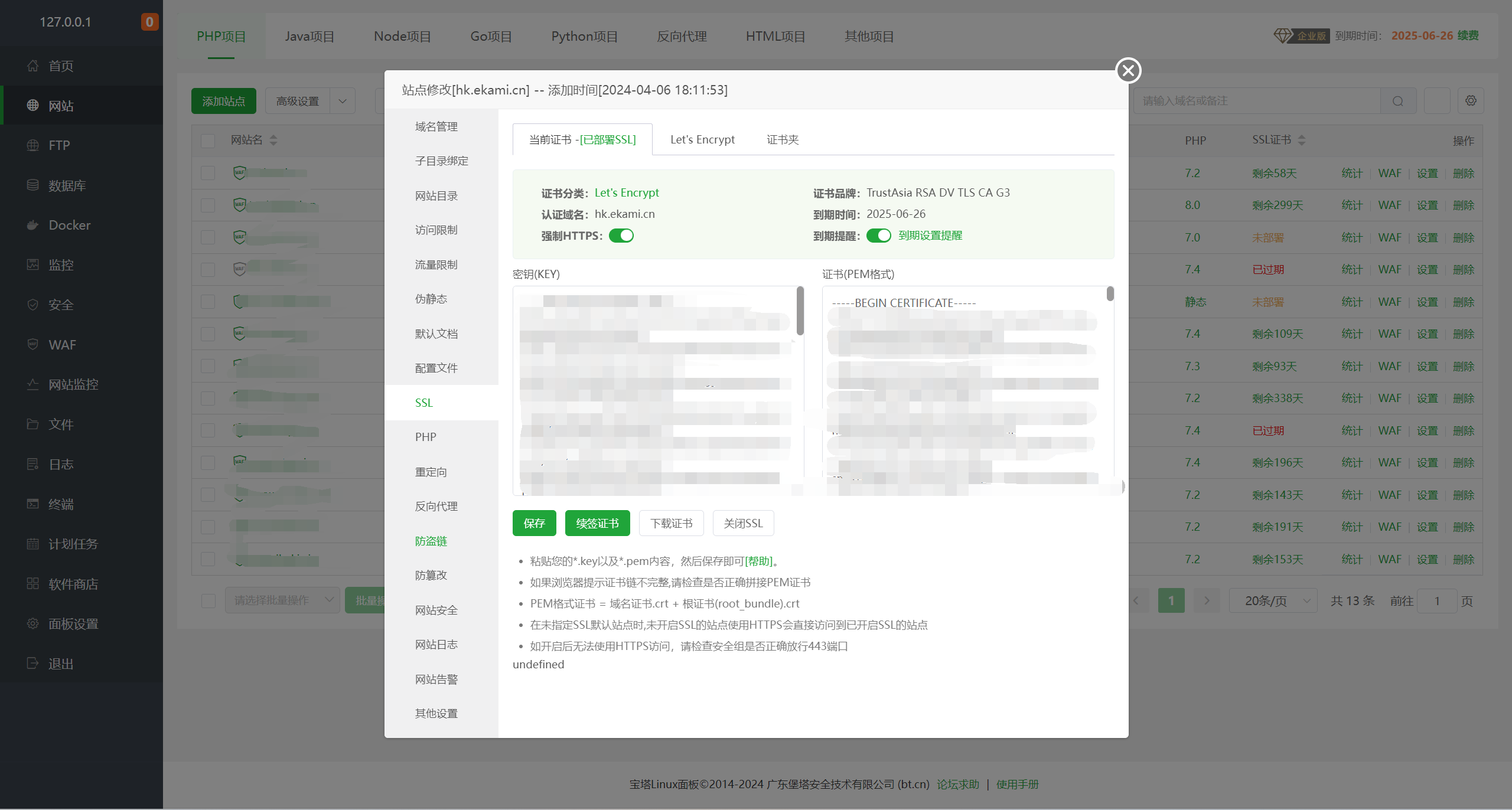Click the home icon for 首页
This screenshot has width=1512, height=810.
pos(33,66)
